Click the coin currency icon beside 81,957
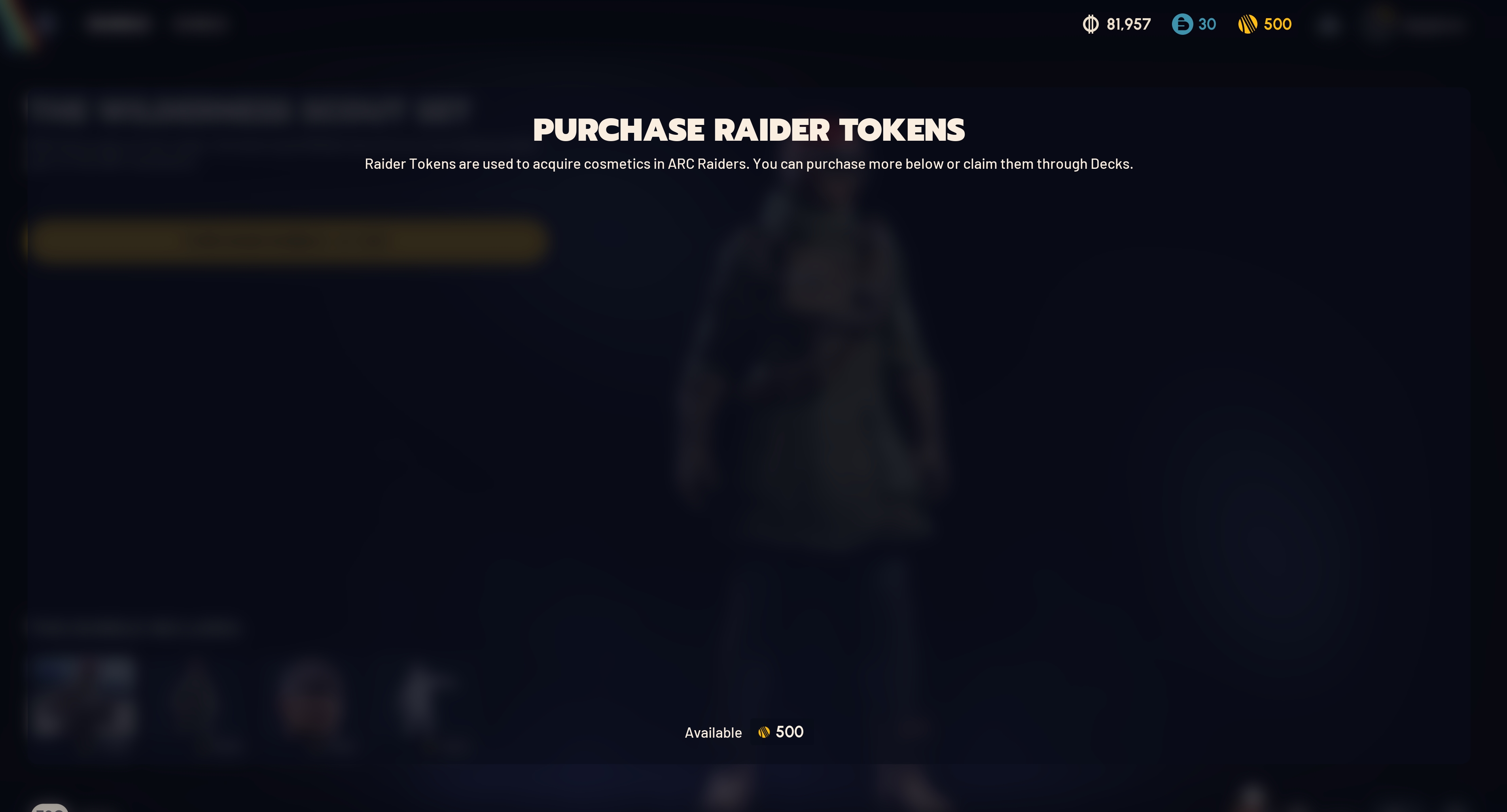 1090,24
